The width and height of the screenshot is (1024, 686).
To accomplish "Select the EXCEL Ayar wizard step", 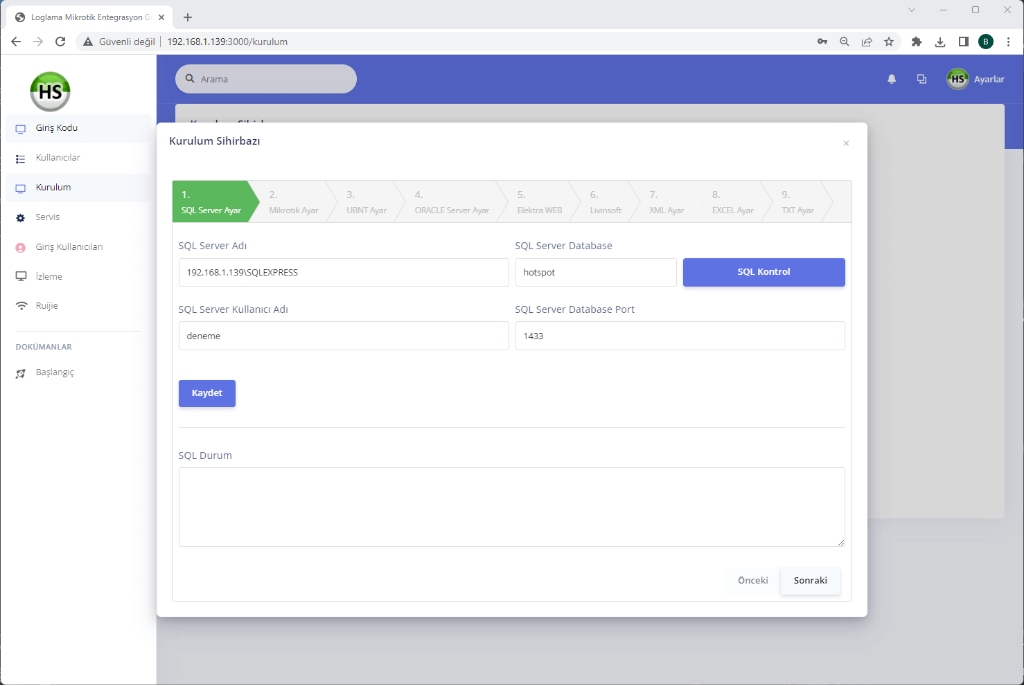I will pyautogui.click(x=732, y=202).
